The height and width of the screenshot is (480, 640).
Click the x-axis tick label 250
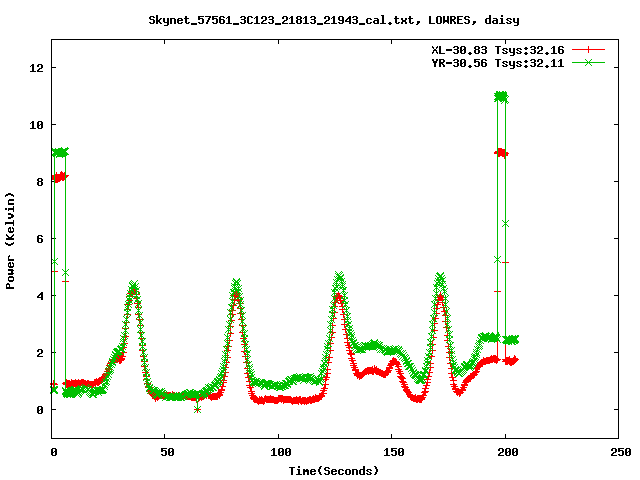(621, 452)
